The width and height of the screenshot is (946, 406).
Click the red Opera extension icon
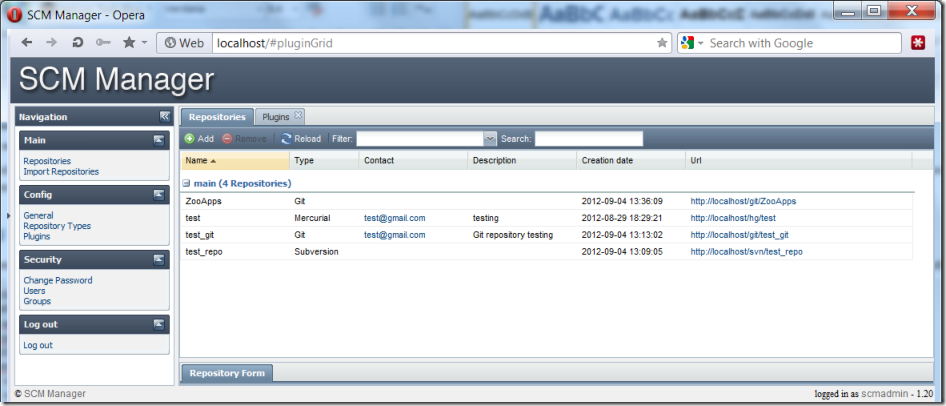pyautogui.click(x=918, y=43)
